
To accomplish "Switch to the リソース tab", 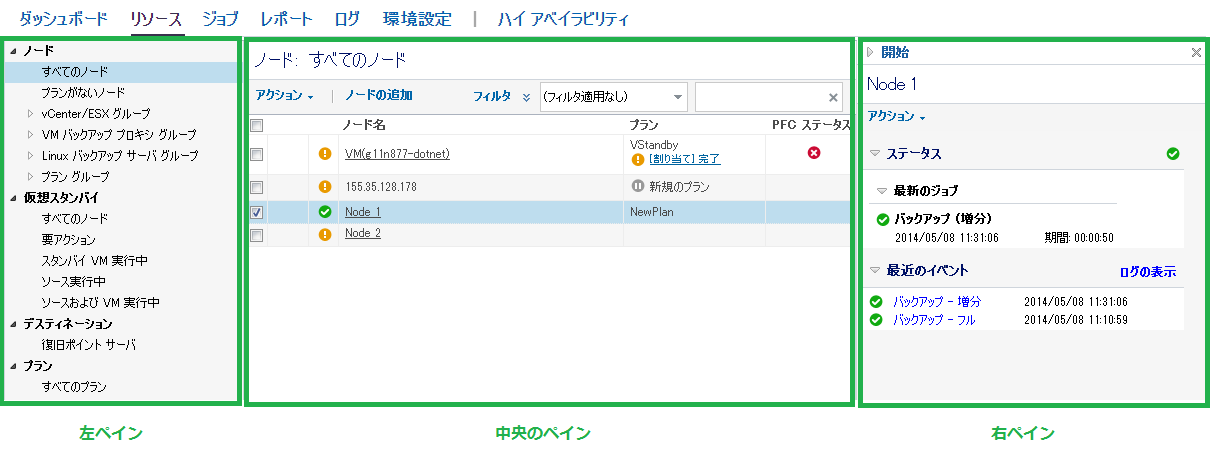I will pos(157,18).
